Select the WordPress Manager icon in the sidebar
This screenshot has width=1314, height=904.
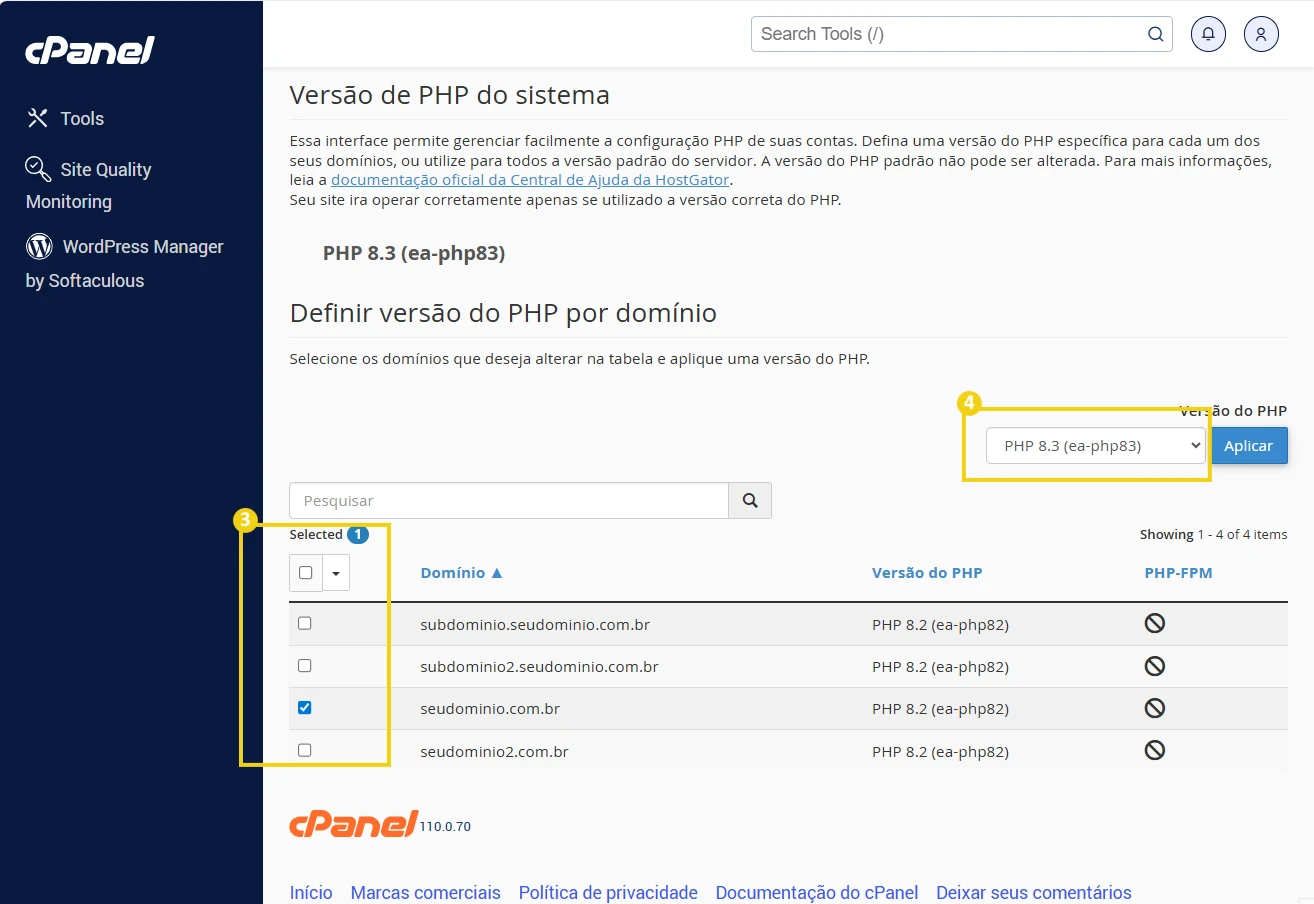(38, 246)
